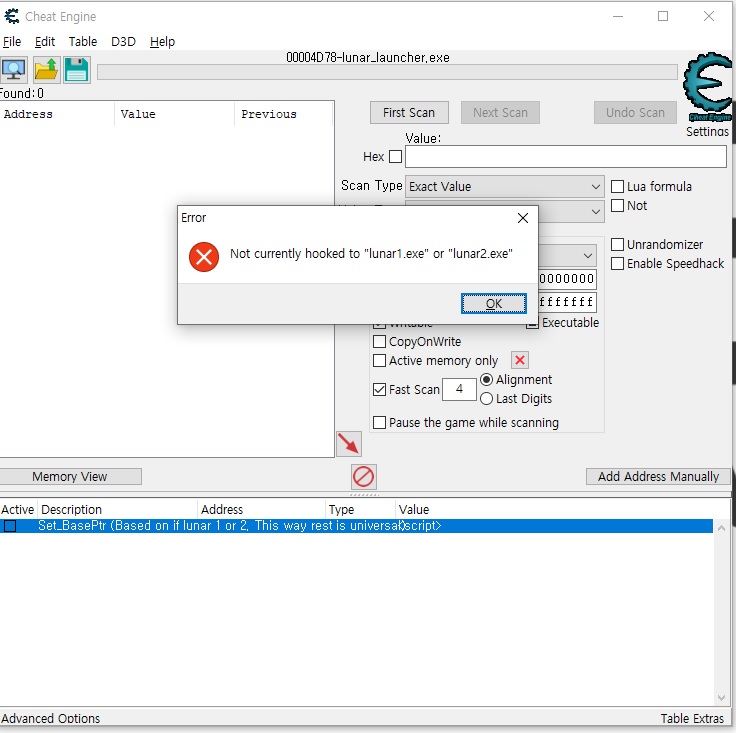The height and width of the screenshot is (733, 736).
Task: Toggle the Not checkbox
Action: [617, 206]
